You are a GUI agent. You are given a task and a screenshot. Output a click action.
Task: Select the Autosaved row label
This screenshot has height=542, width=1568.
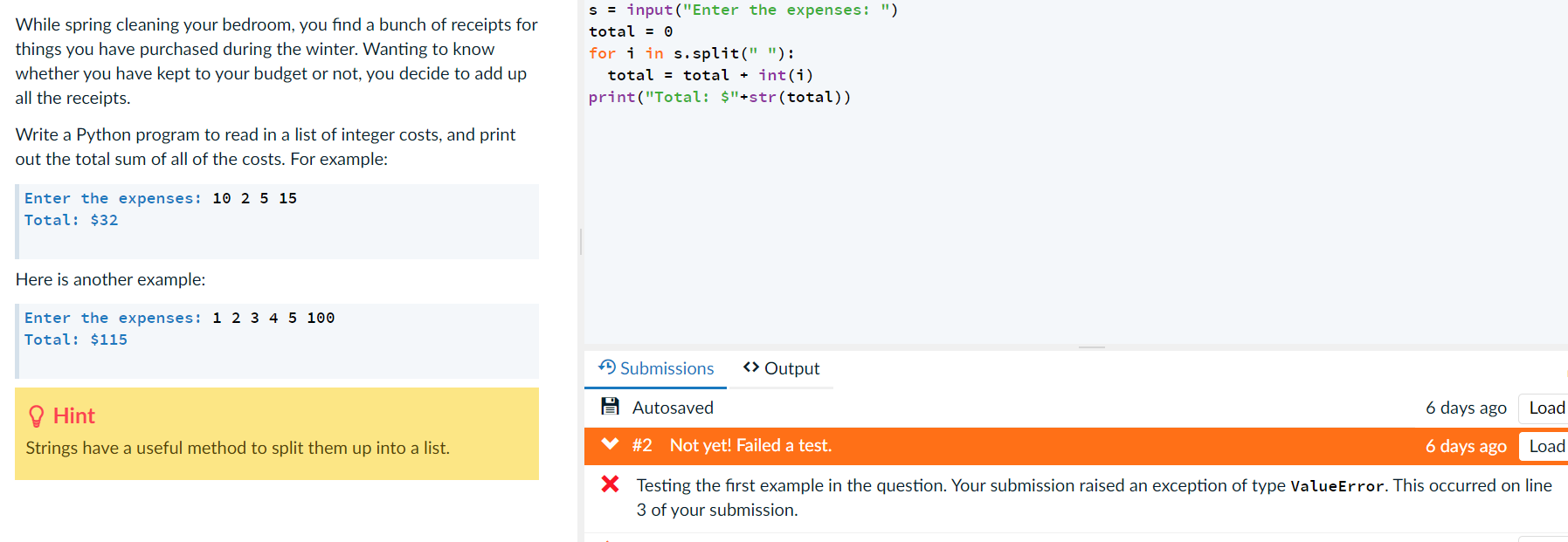(673, 408)
